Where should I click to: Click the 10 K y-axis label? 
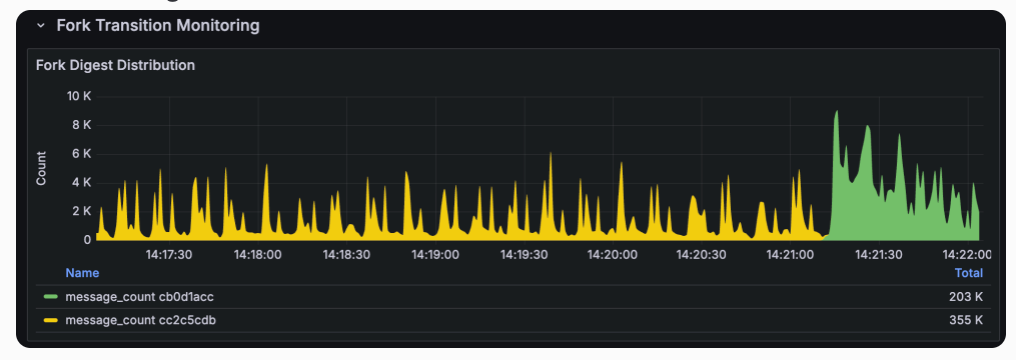[x=79, y=96]
